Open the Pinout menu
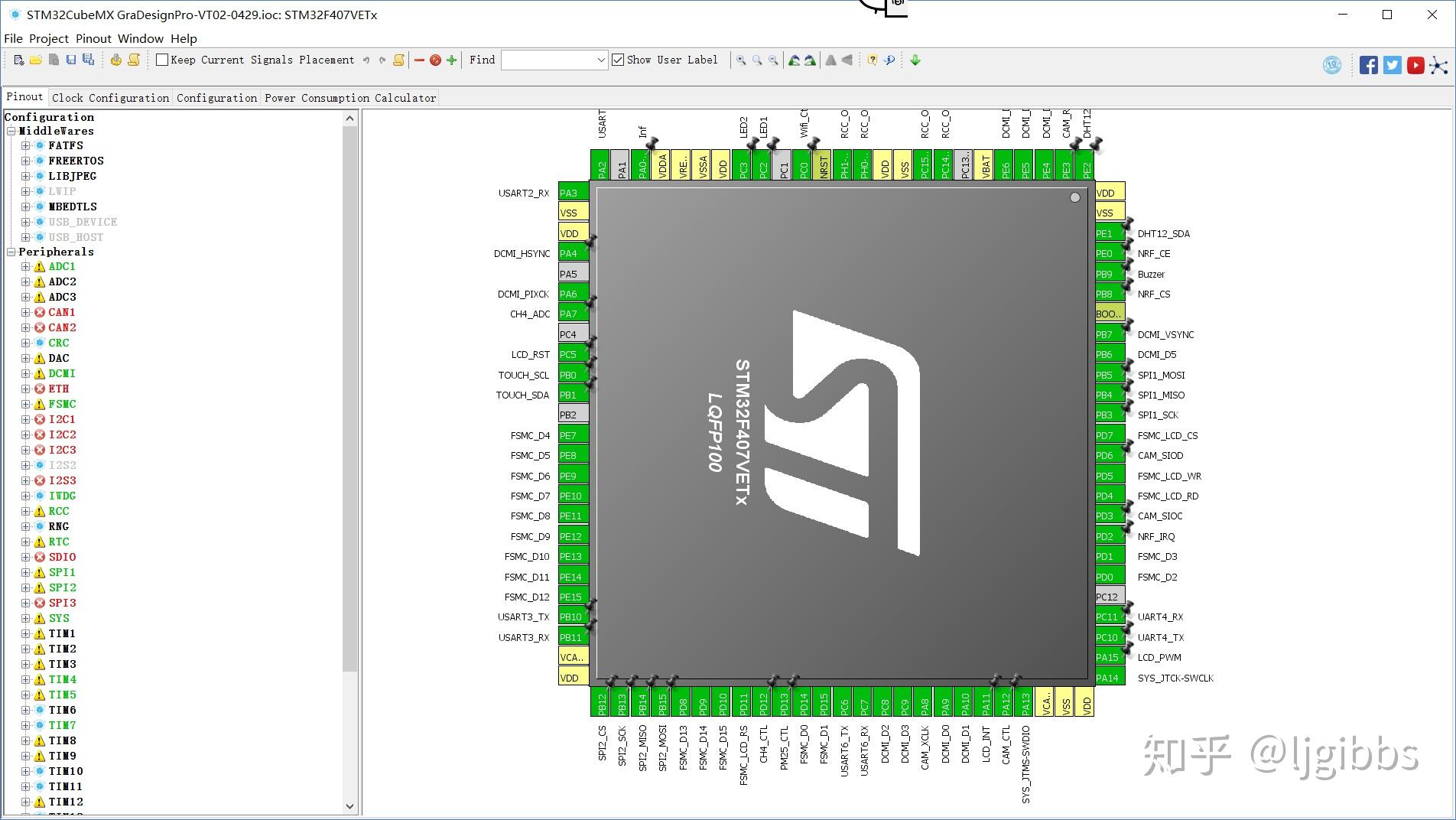 tap(93, 38)
